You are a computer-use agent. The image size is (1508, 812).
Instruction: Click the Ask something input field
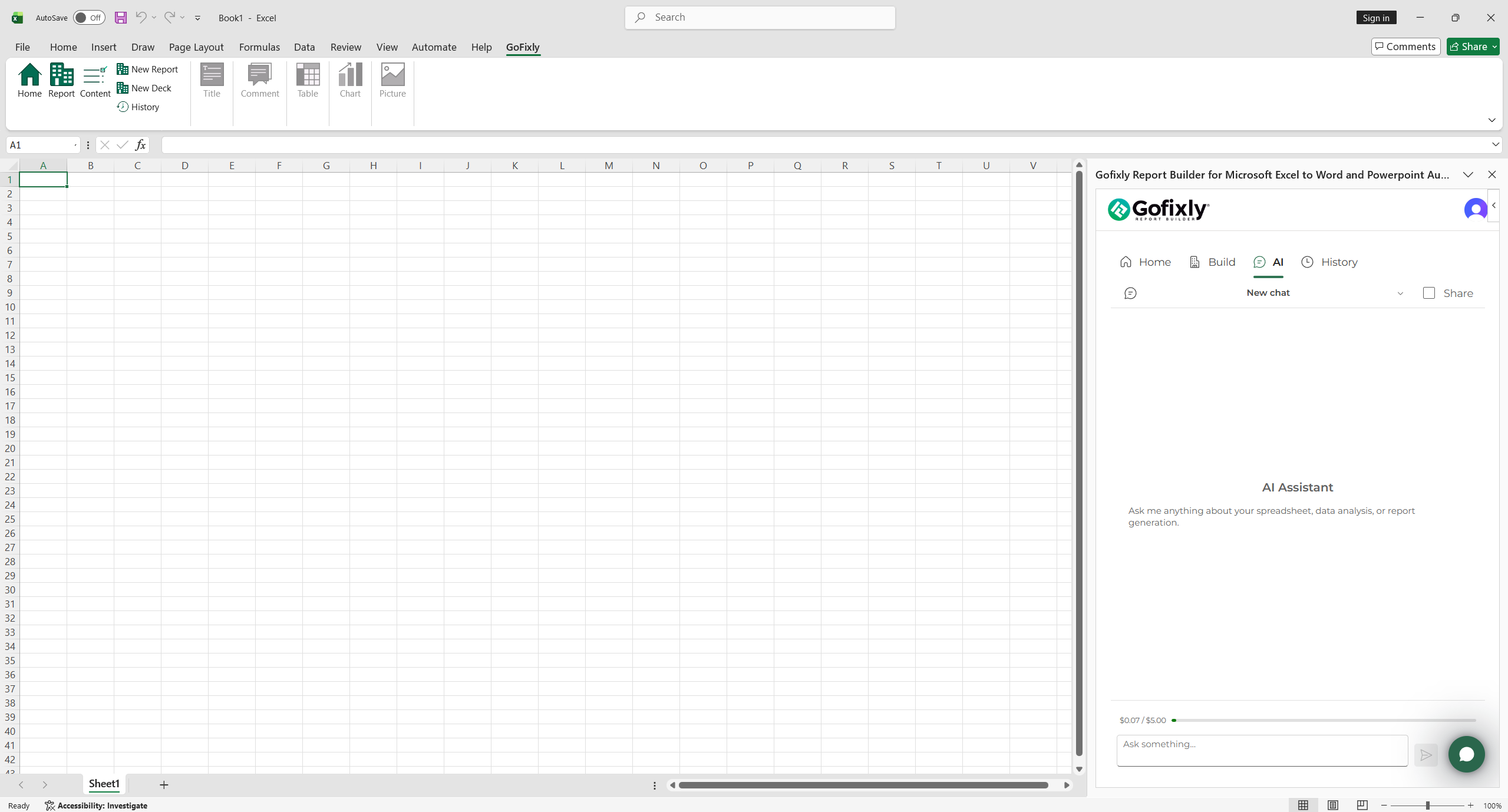[1262, 750]
